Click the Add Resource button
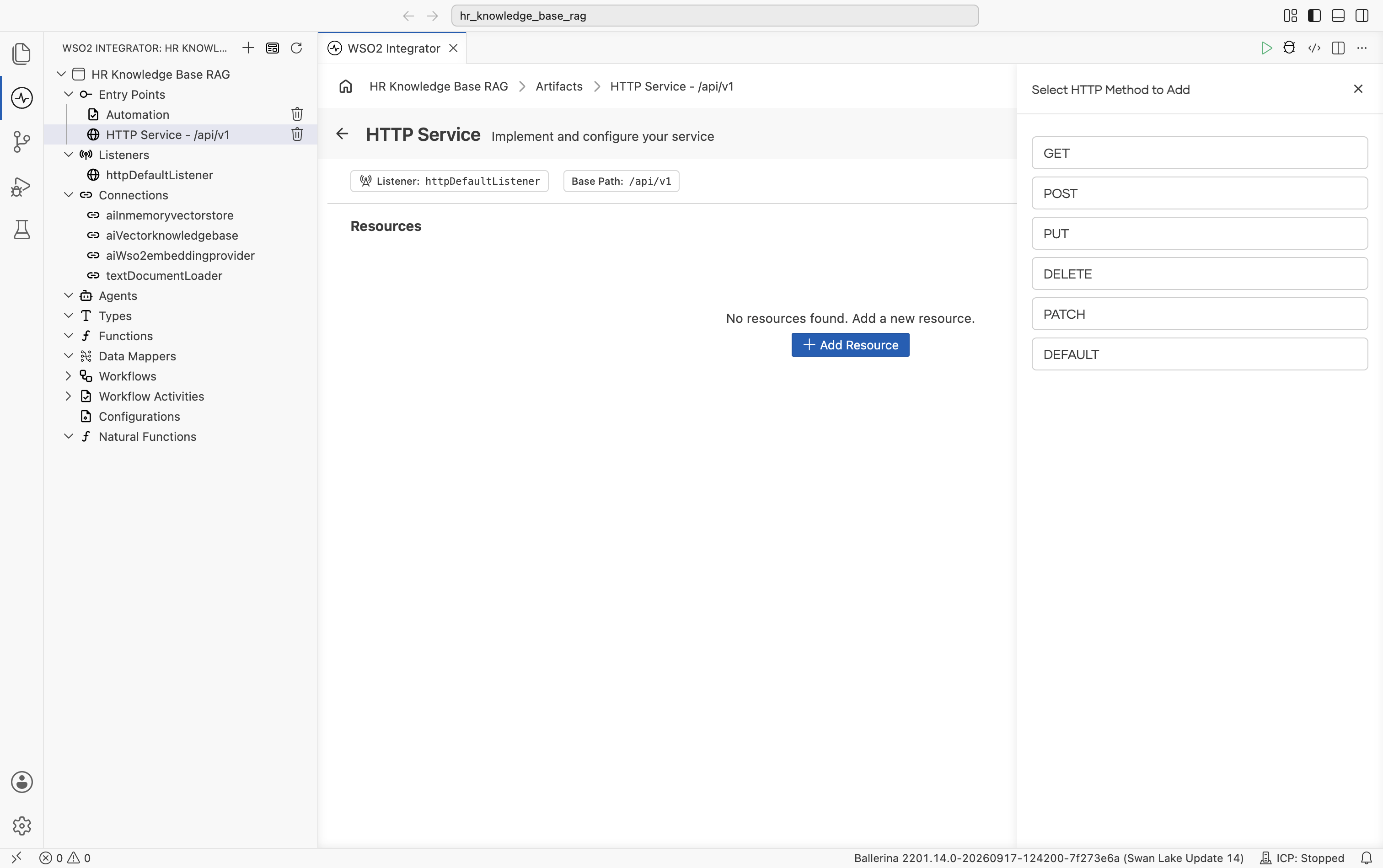1383x868 pixels. tap(850, 344)
